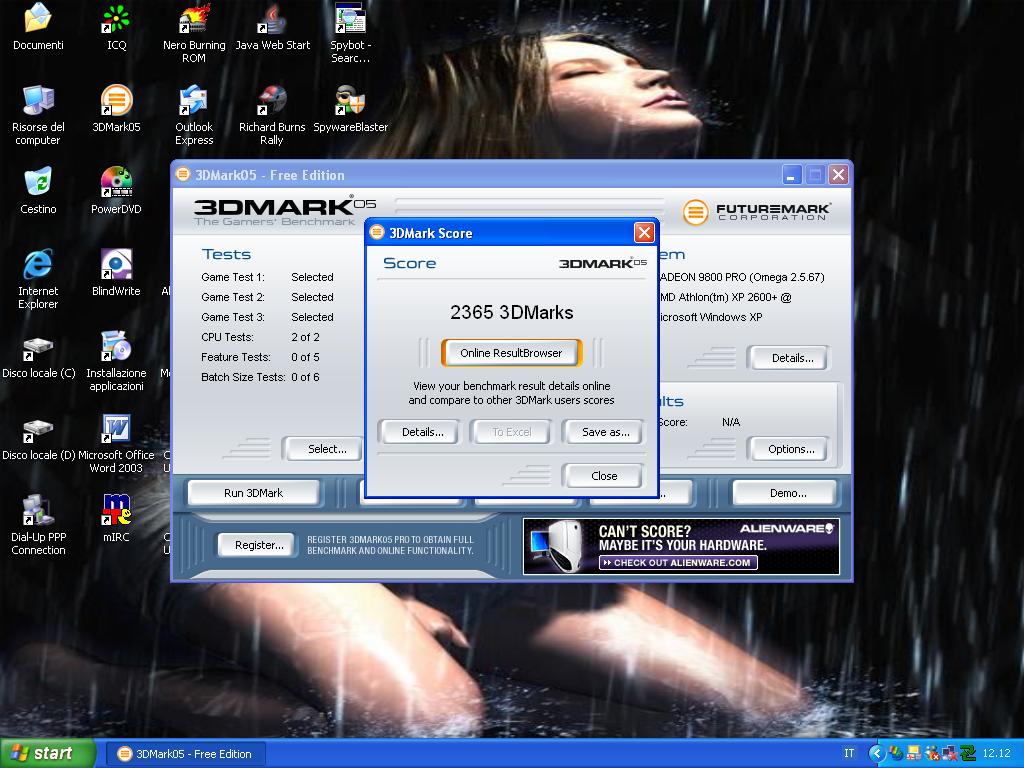Launch ICQ from the desktop
The image size is (1024, 768).
point(116,27)
